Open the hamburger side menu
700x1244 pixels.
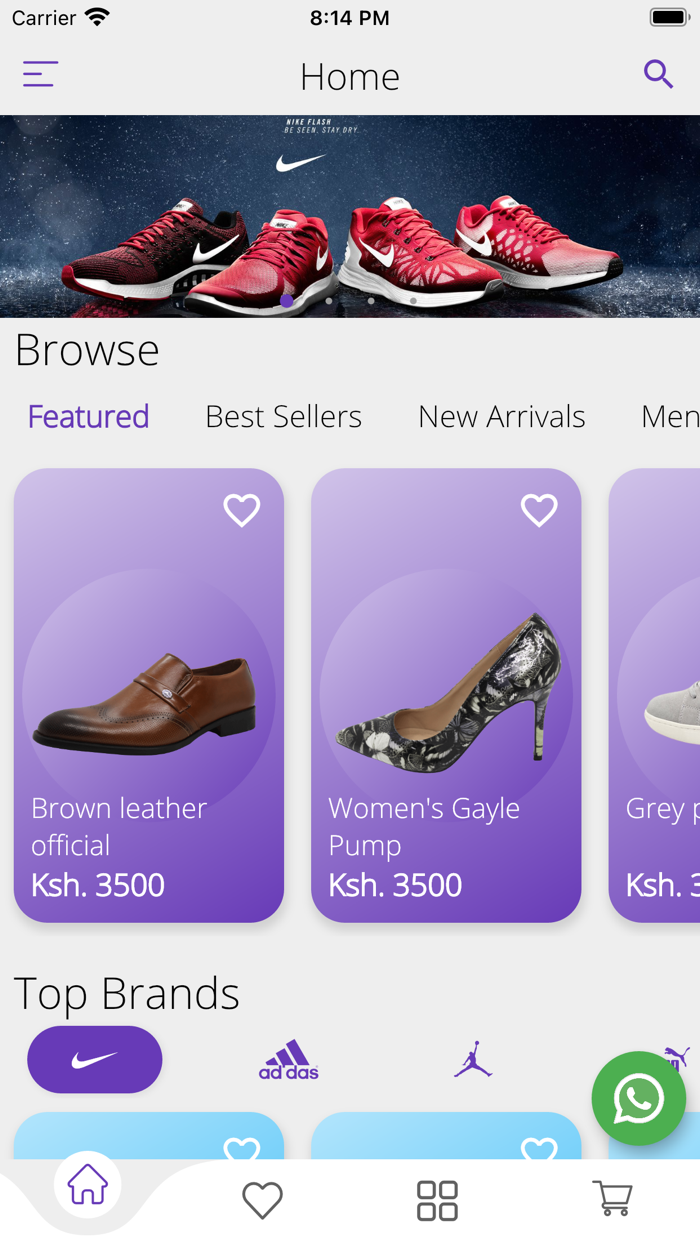tap(40, 74)
